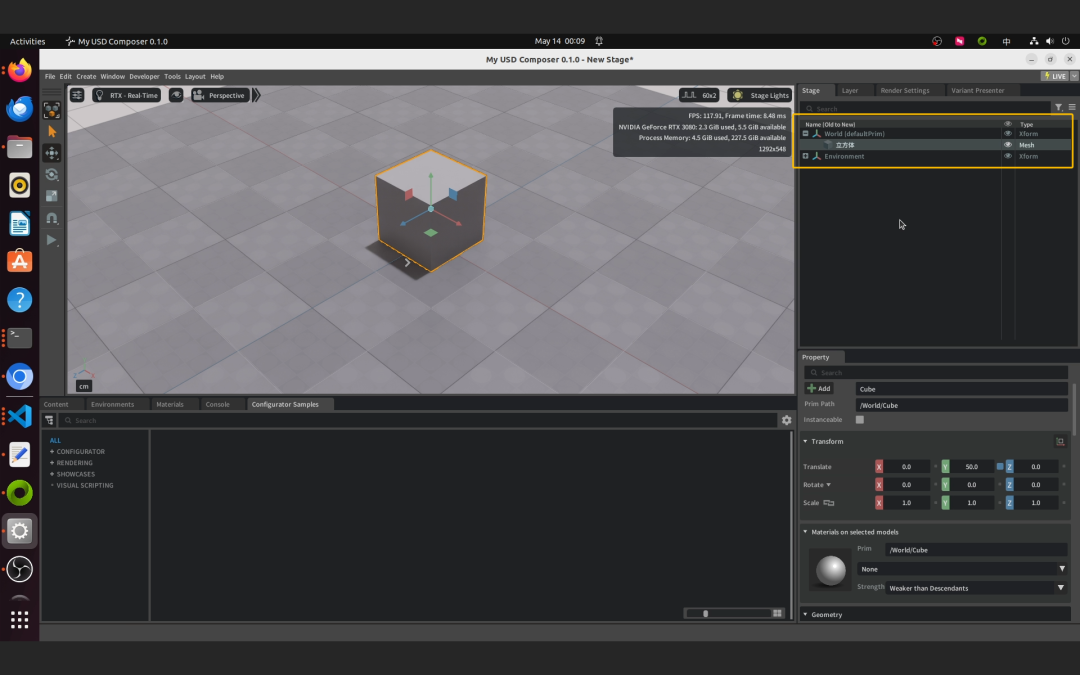Viewport: 1080px width, 675px height.
Task: Open Visual Studio Code from dock
Action: [19, 416]
